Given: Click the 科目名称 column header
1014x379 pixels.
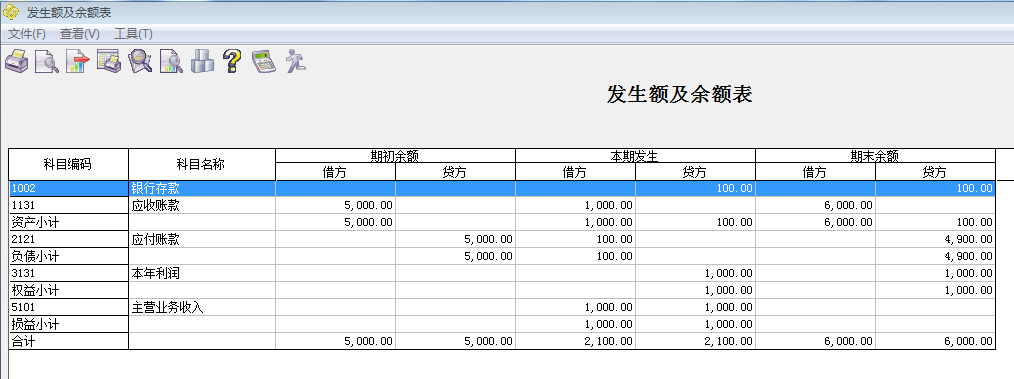Looking at the screenshot, I should point(202,164).
